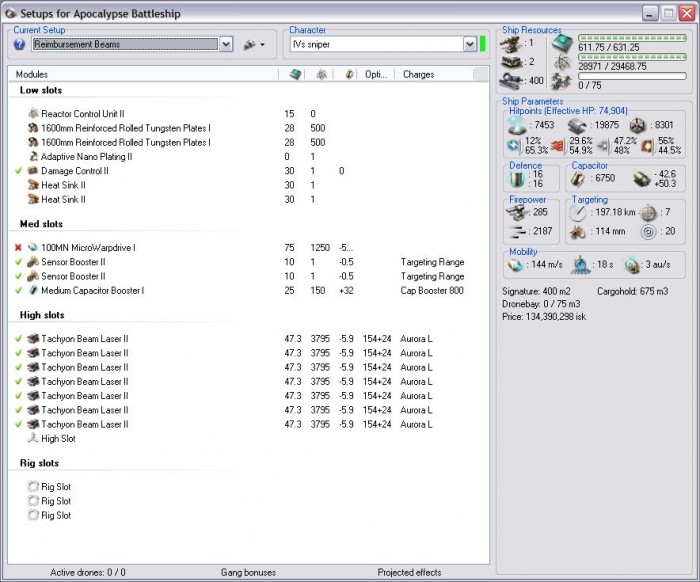Open Projected effects tab at bottom
The image size is (700, 582).
(x=408, y=573)
